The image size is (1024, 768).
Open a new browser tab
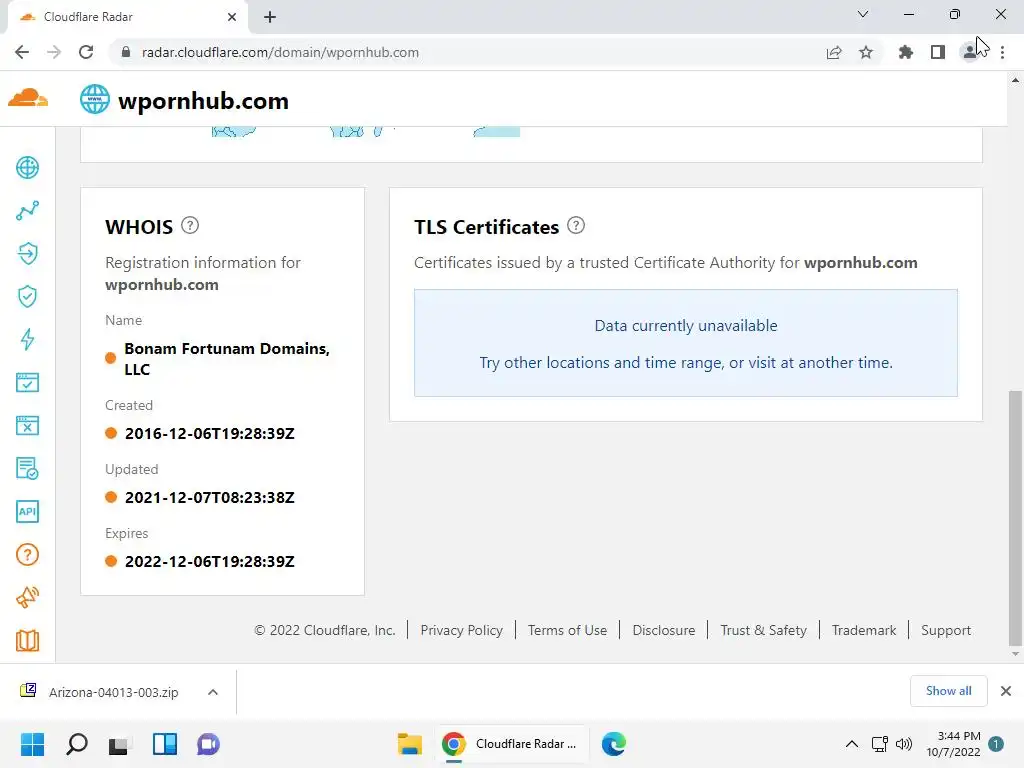270,17
